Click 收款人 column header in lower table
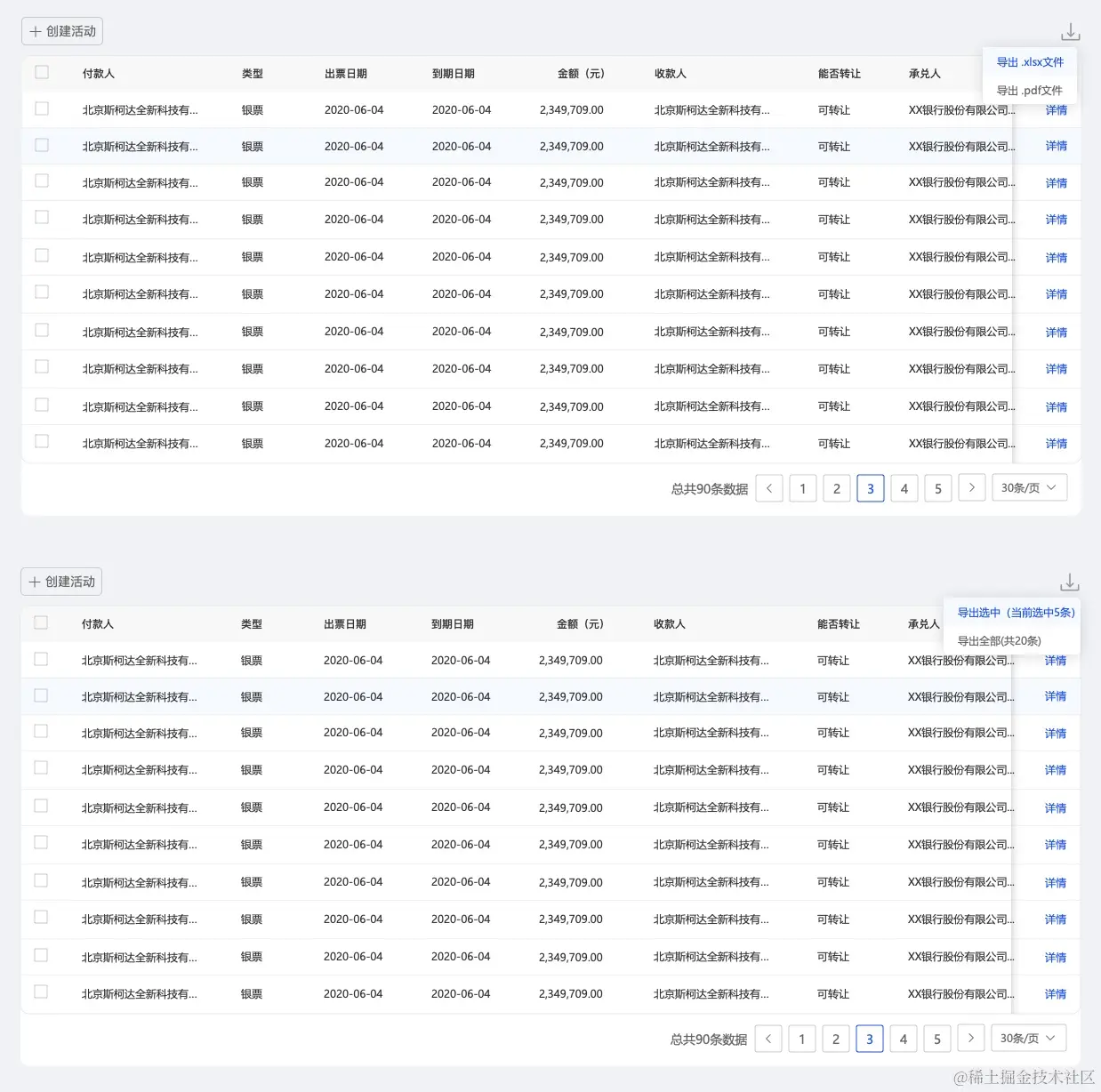Viewport: 1101px width, 1092px height. click(x=670, y=624)
